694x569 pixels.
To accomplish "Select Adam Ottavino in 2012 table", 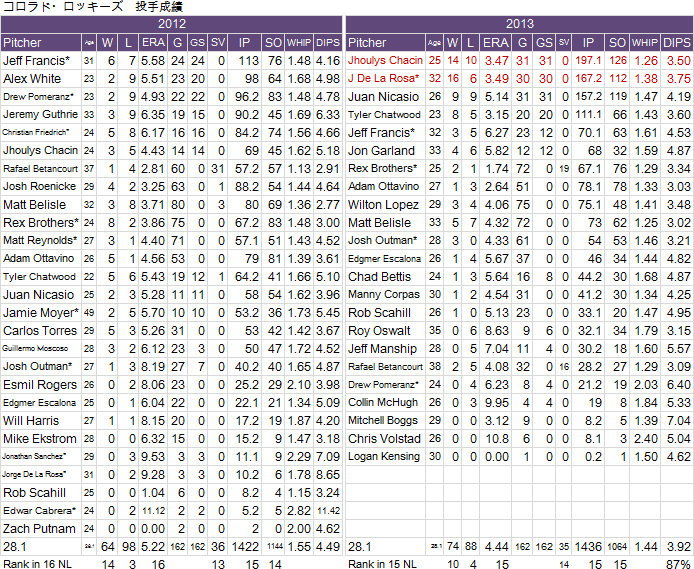I will [x=39, y=258].
